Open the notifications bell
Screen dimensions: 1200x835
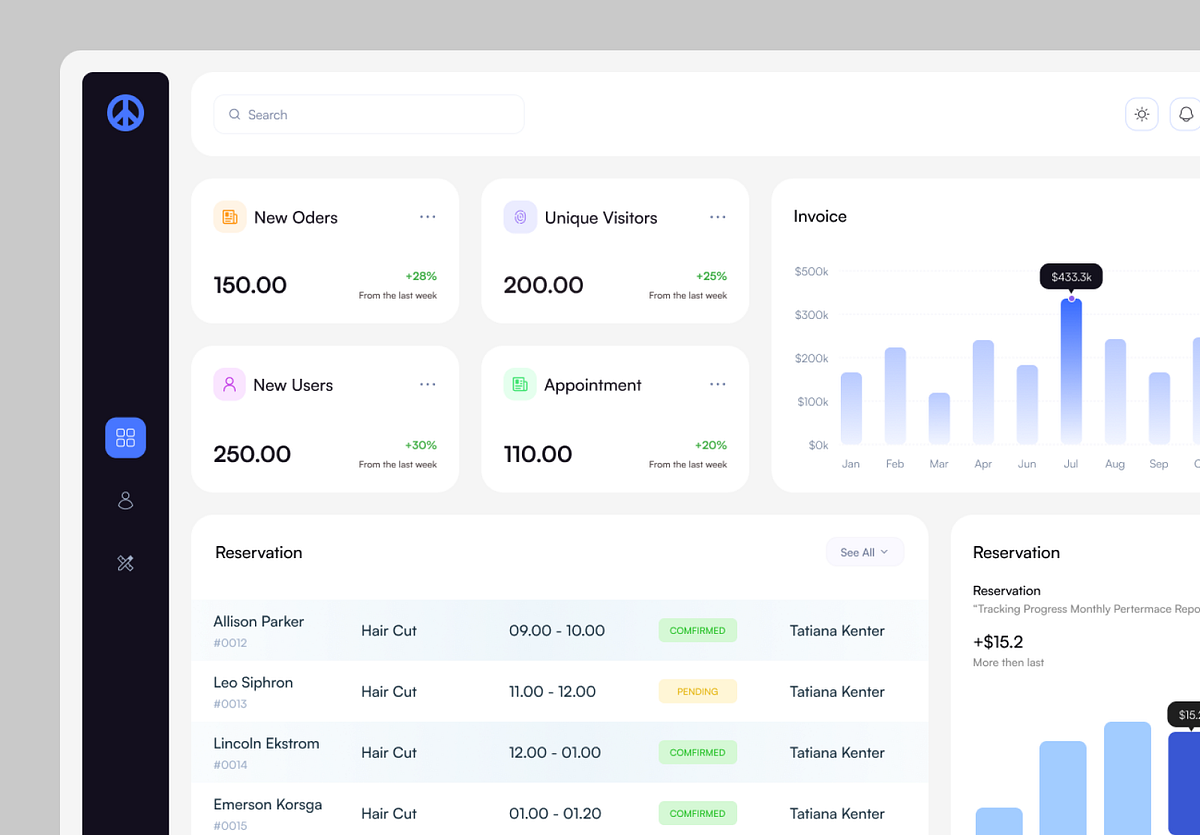click(x=1186, y=114)
